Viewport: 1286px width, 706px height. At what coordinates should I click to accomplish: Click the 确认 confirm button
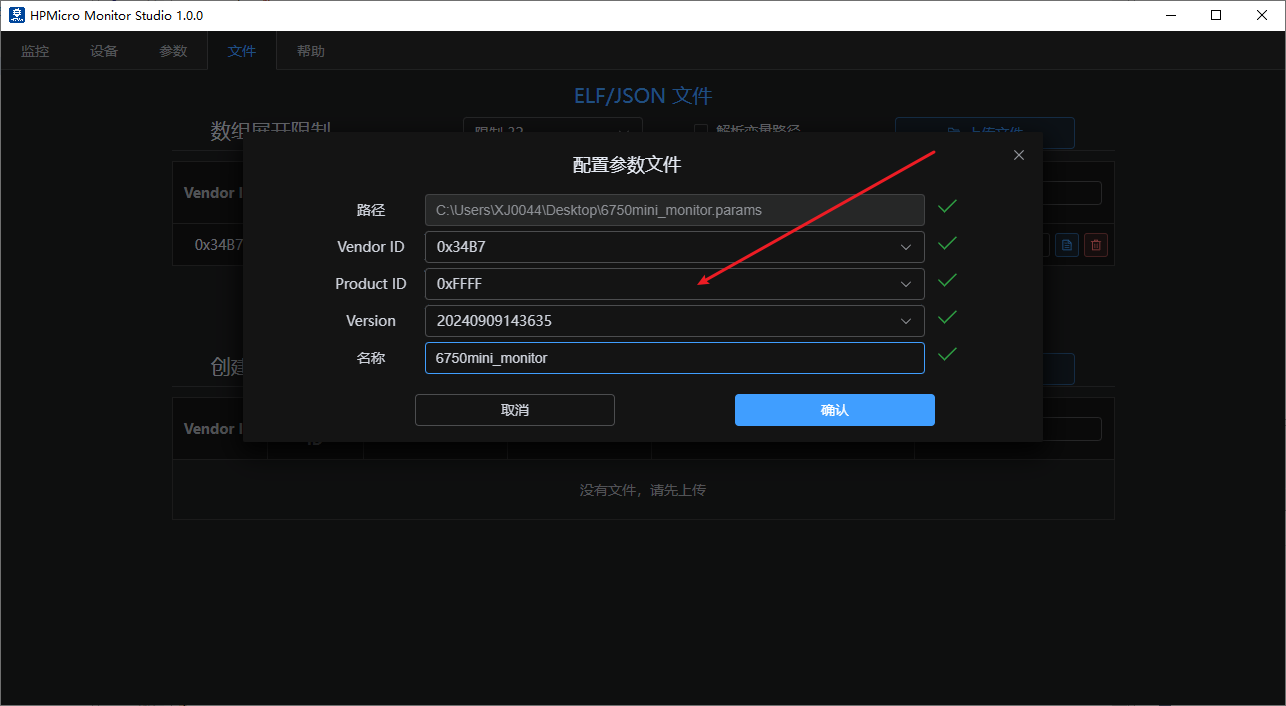tap(835, 410)
